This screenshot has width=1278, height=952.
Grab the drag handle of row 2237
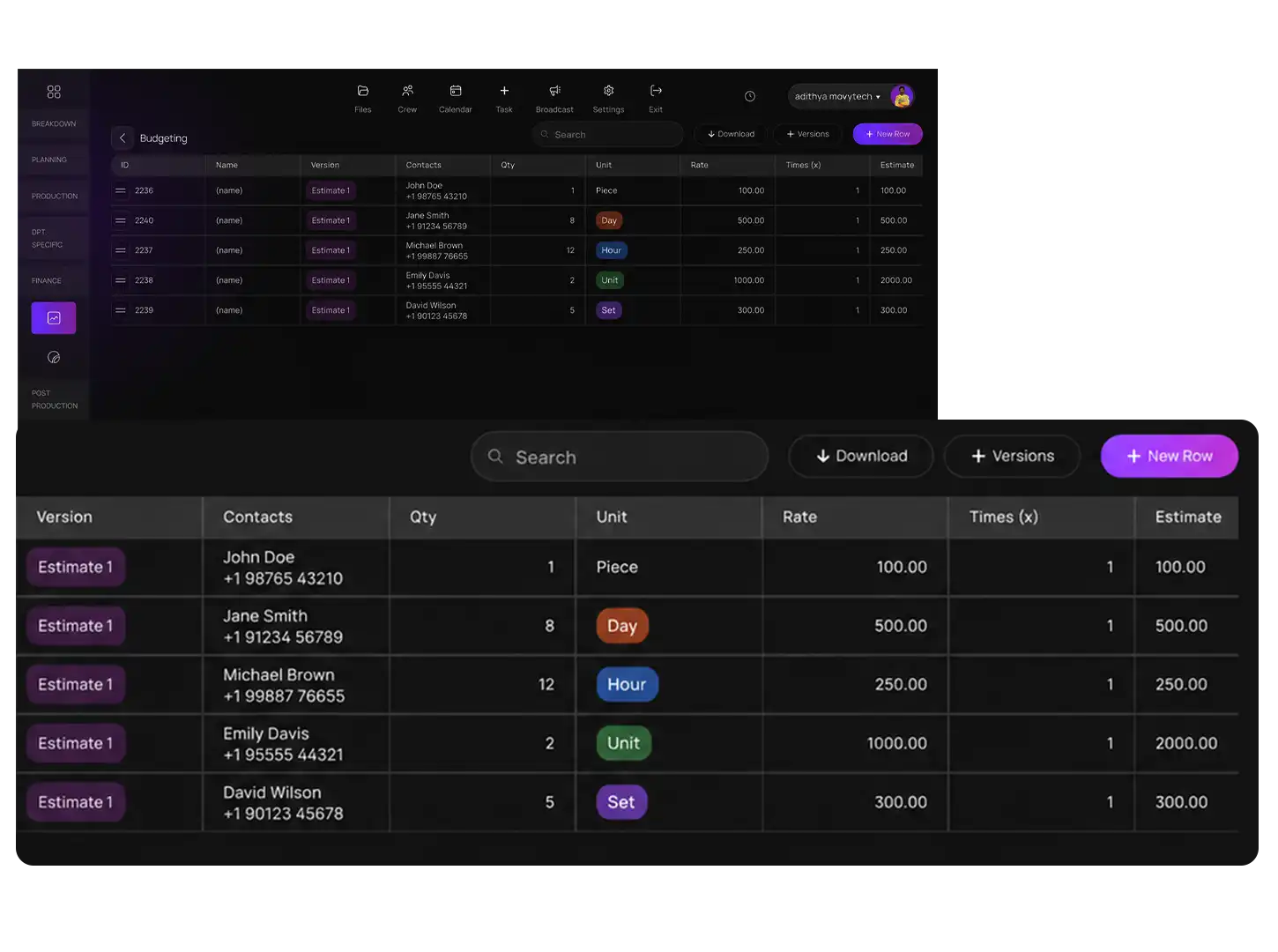click(121, 250)
